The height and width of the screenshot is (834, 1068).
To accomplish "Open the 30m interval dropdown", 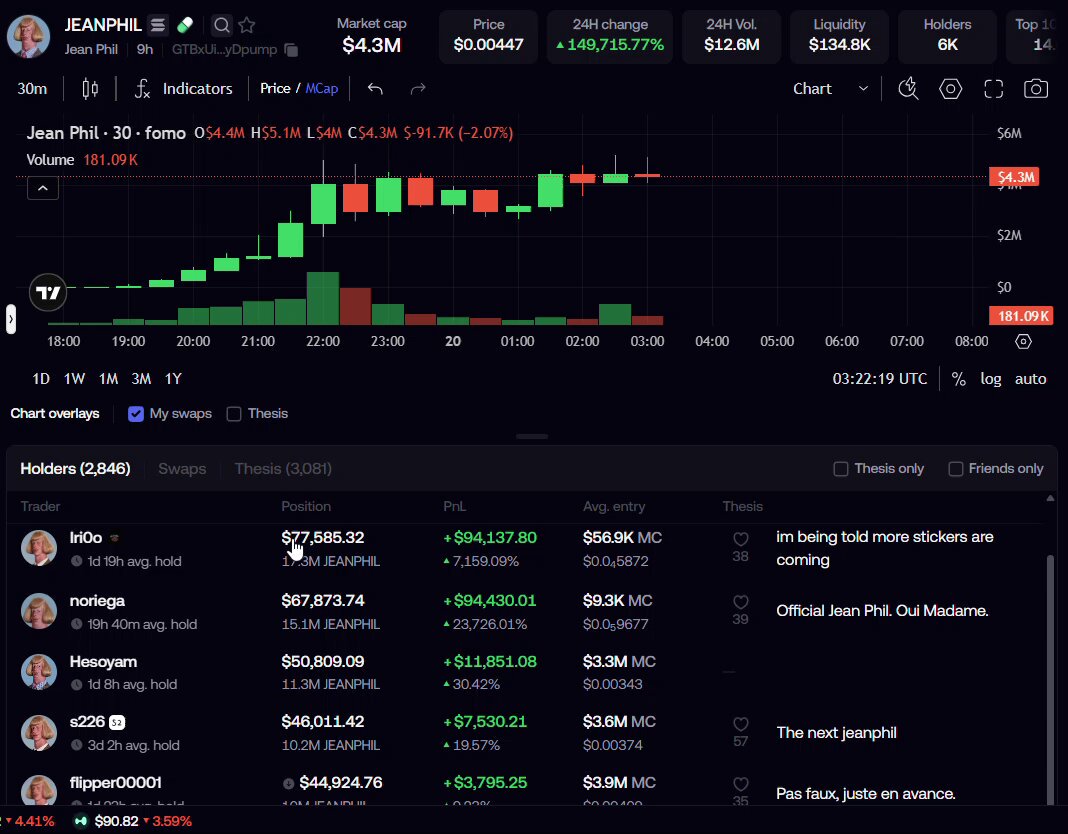I will coord(32,89).
